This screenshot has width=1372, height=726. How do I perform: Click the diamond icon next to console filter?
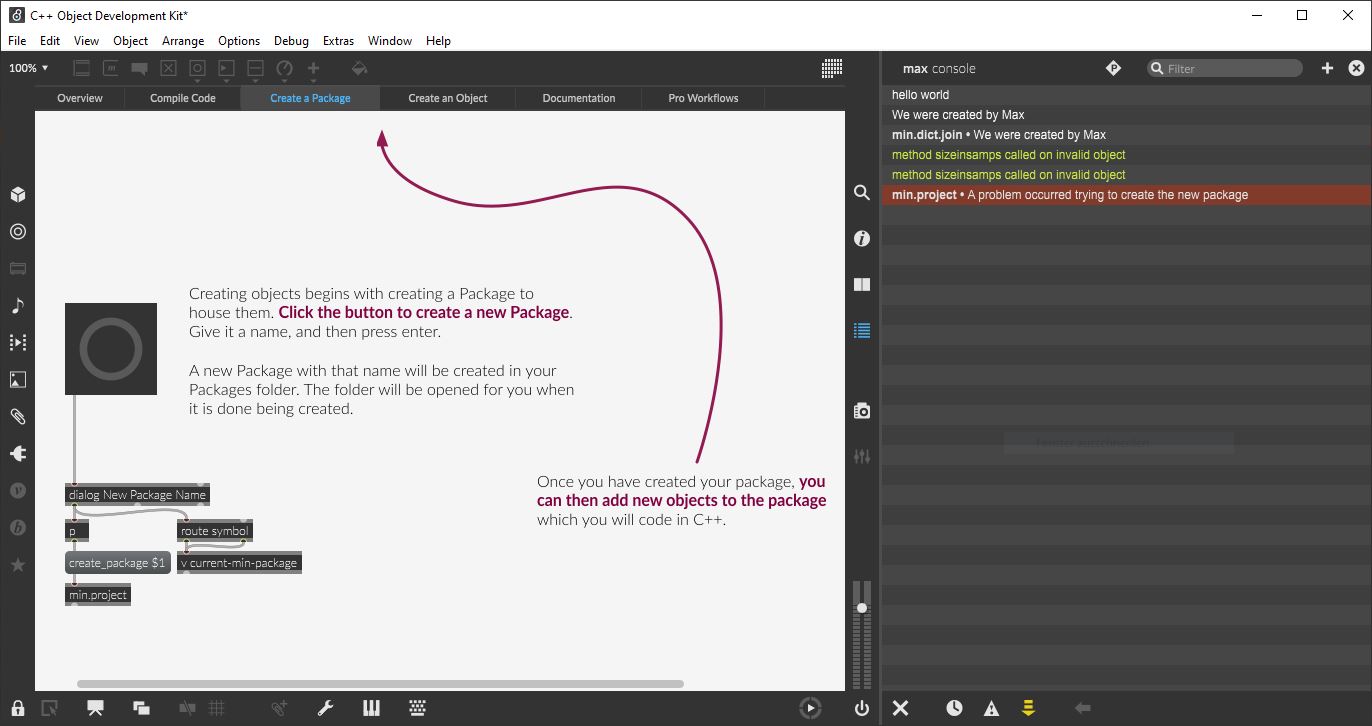click(x=1113, y=68)
